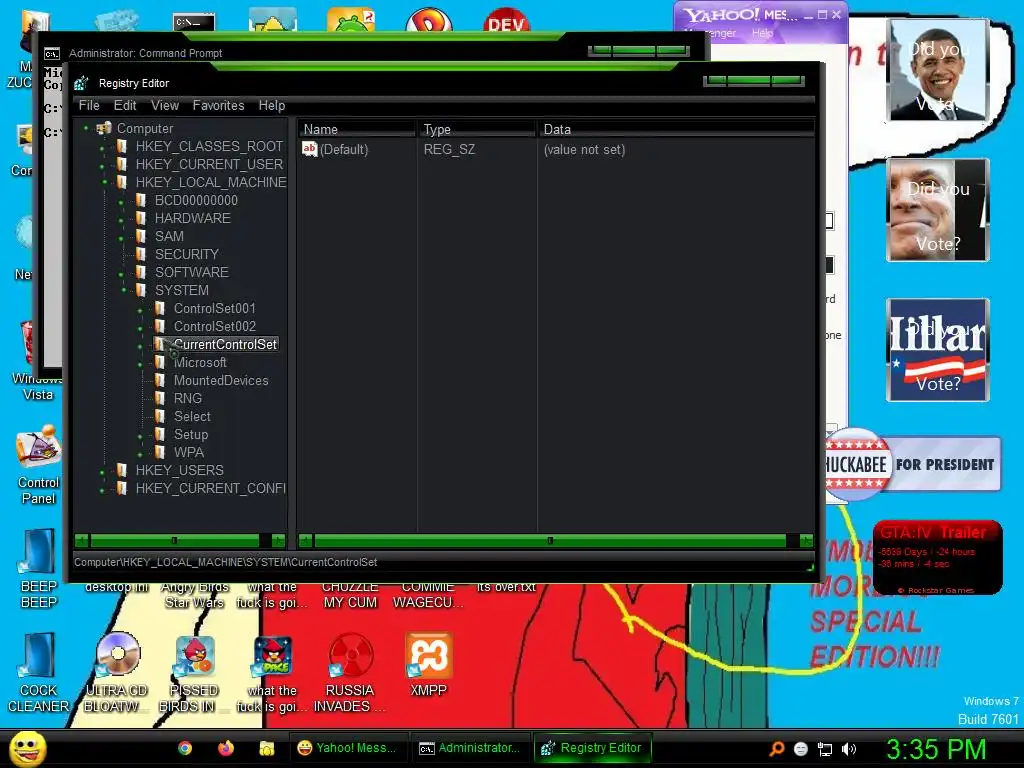Open the View menu

coord(165,105)
